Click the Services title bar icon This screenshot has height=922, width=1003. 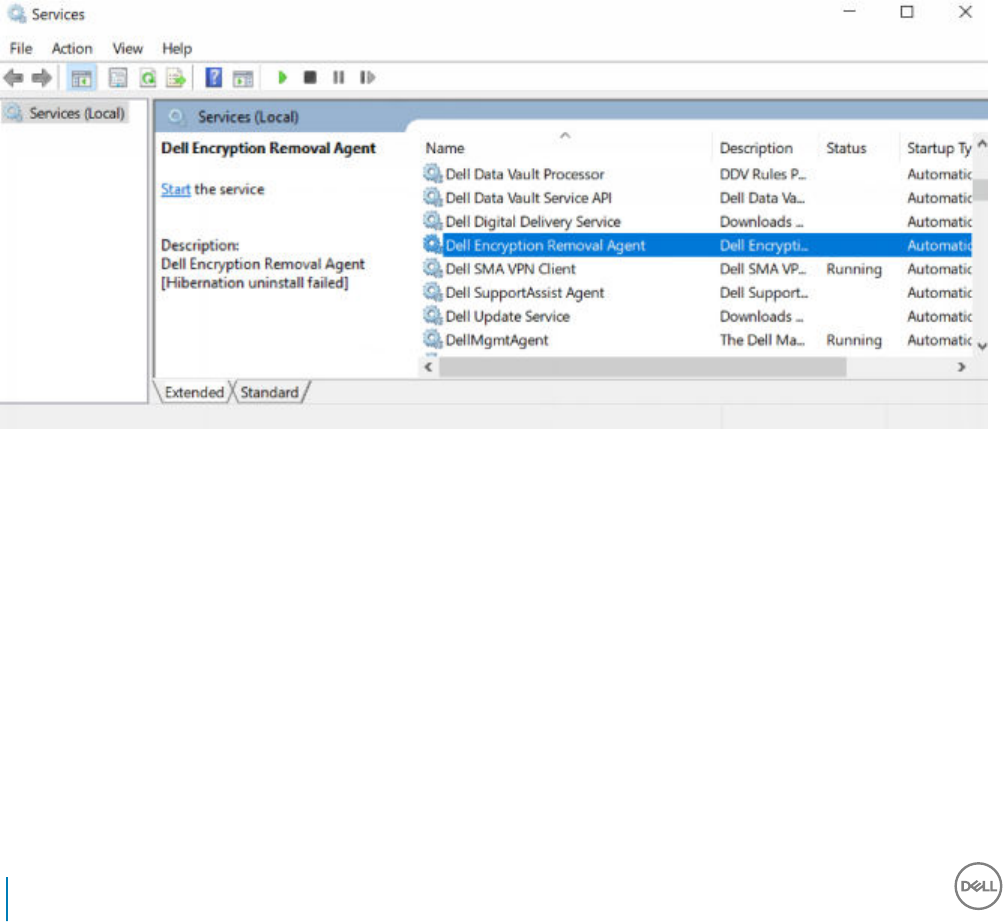(x=17, y=13)
